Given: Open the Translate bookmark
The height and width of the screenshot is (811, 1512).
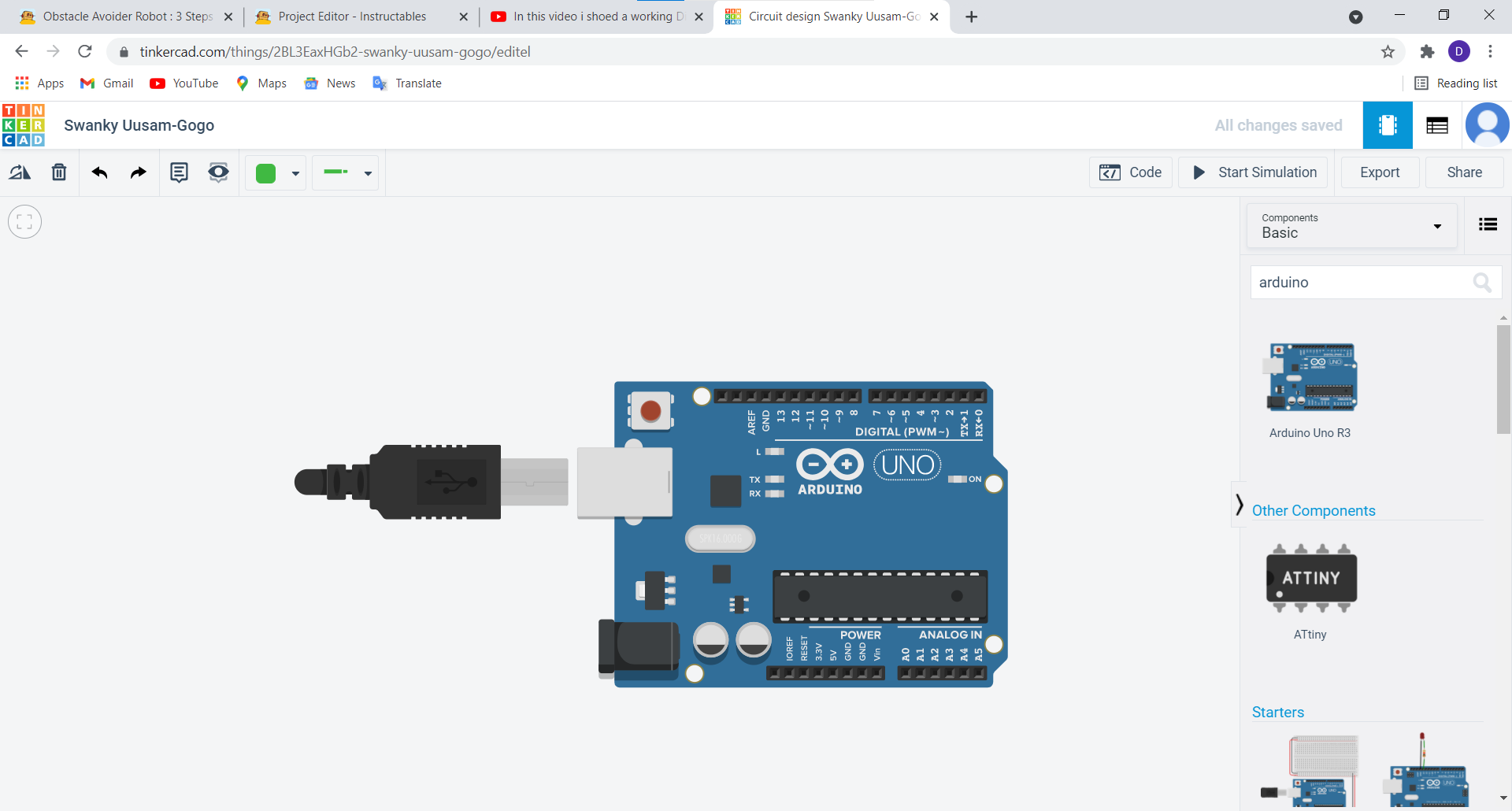Looking at the screenshot, I should [407, 83].
